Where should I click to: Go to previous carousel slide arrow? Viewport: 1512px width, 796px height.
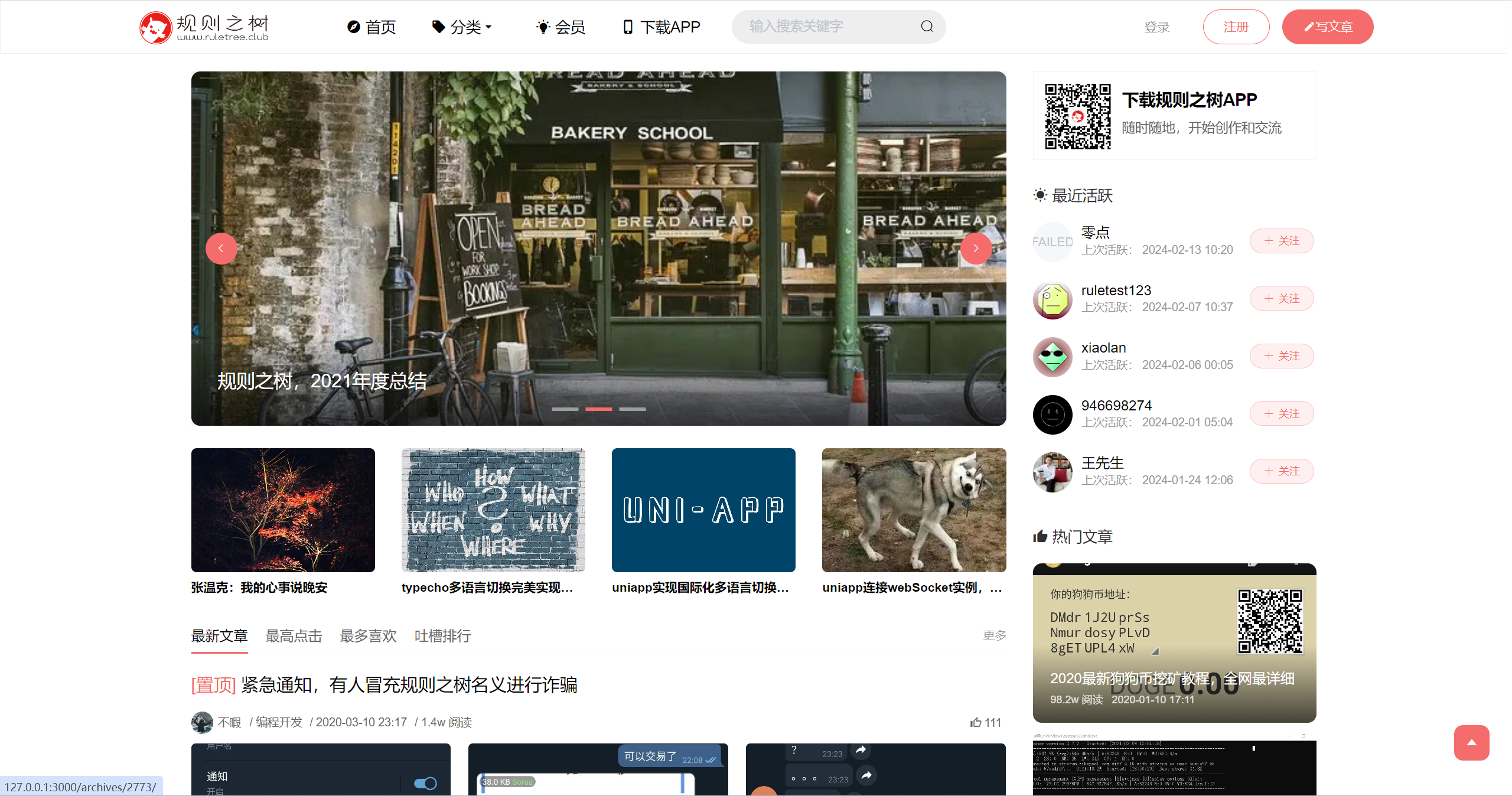[221, 249]
